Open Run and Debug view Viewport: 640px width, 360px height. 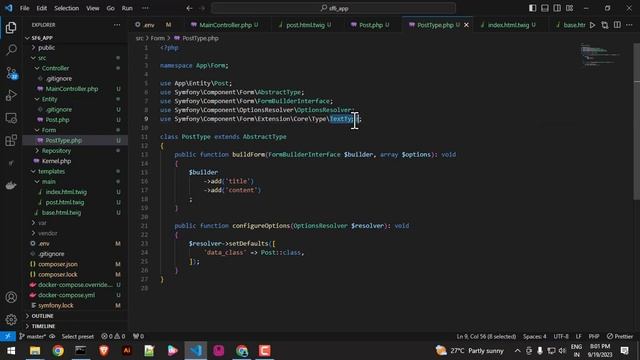tap(11, 95)
